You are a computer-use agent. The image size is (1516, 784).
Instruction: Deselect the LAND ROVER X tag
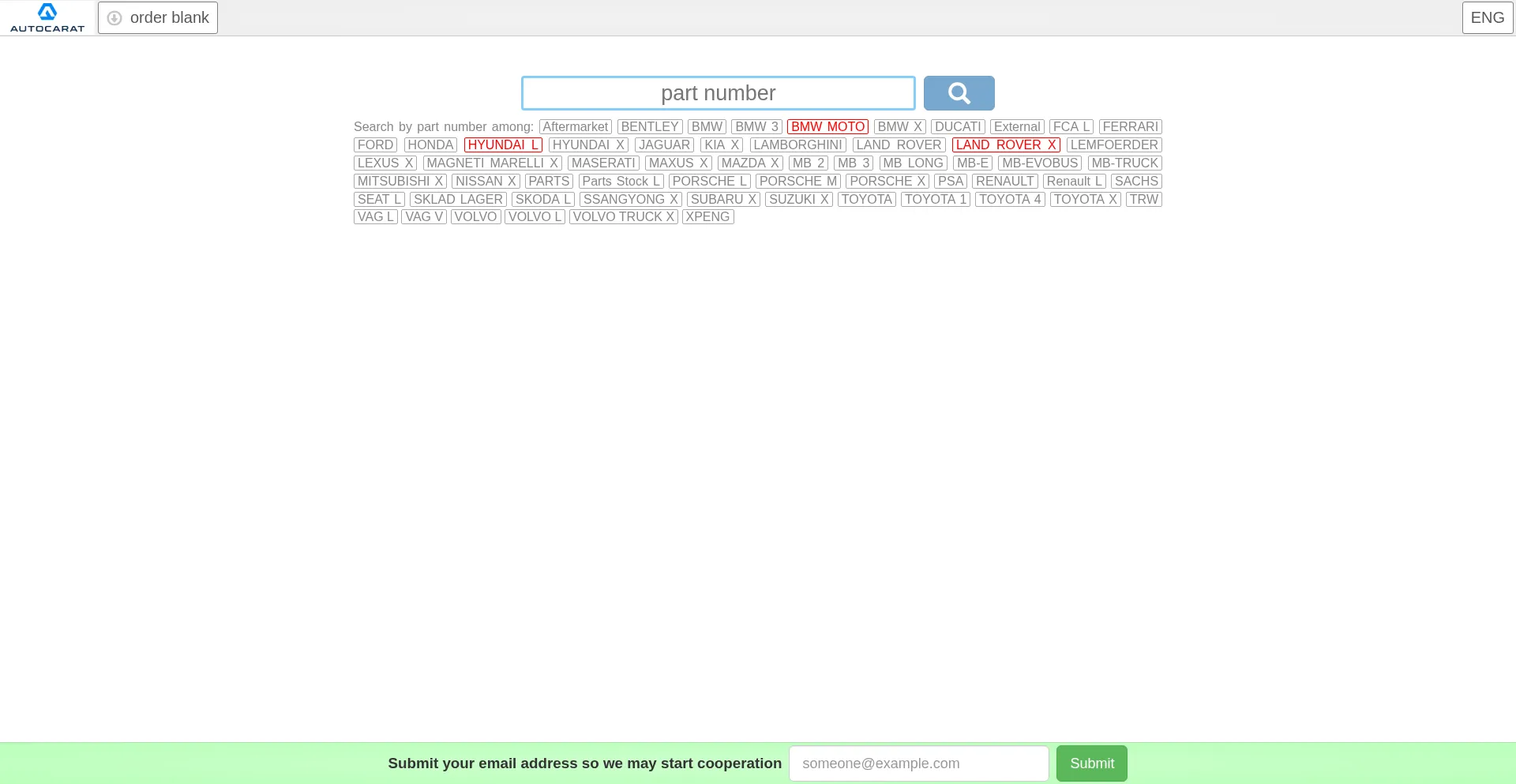pos(1005,145)
